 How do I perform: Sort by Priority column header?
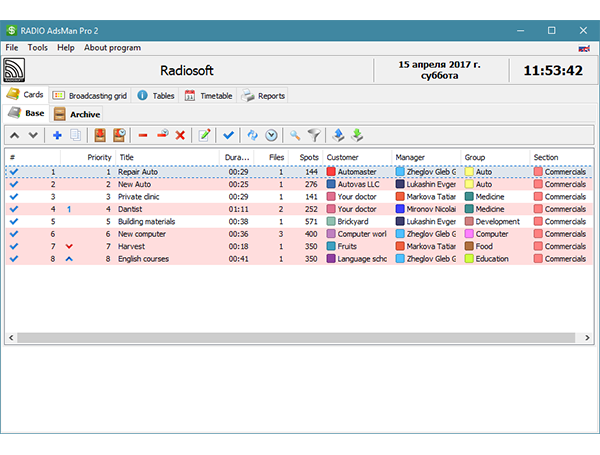click(88, 157)
